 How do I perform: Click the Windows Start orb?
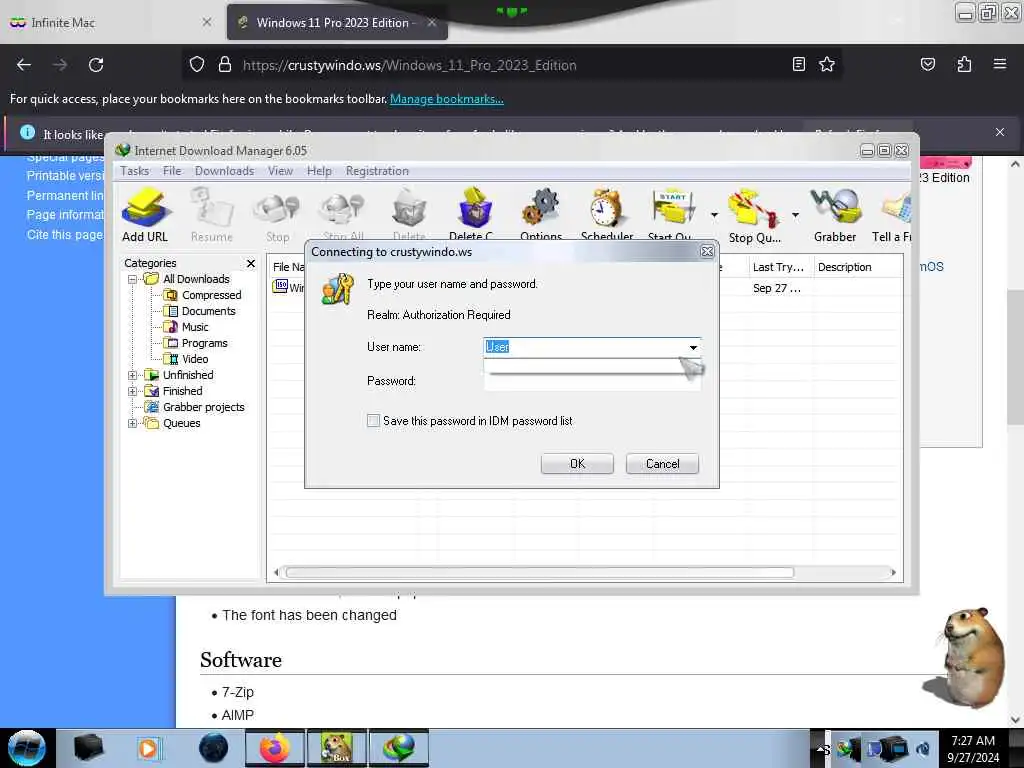pyautogui.click(x=27, y=748)
